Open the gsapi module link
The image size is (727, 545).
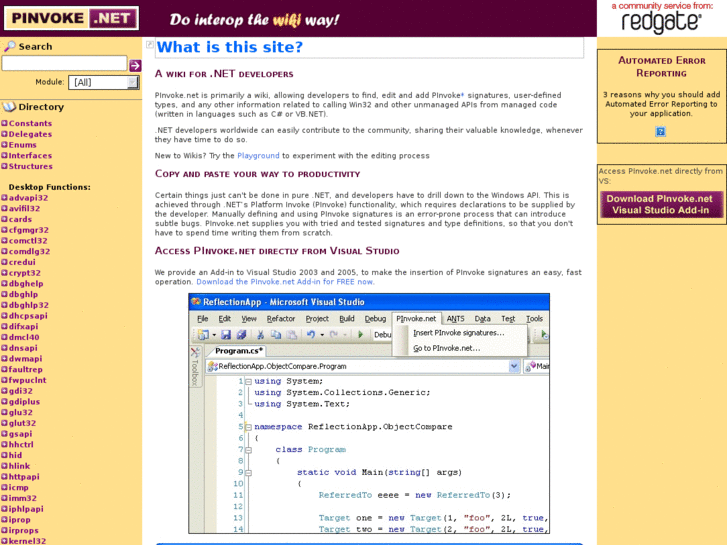tap(20, 434)
